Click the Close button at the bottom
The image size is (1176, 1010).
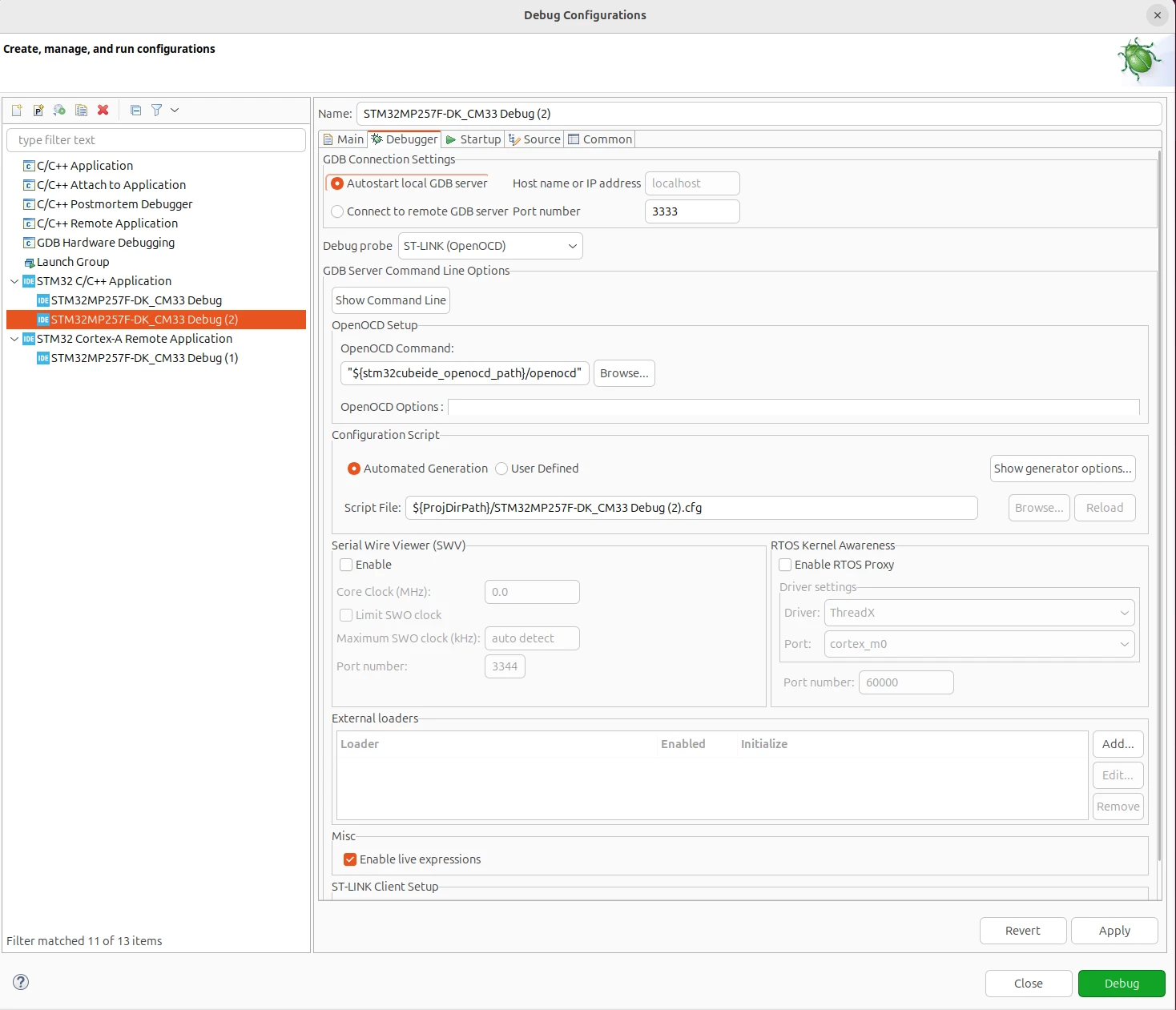[x=1029, y=984]
